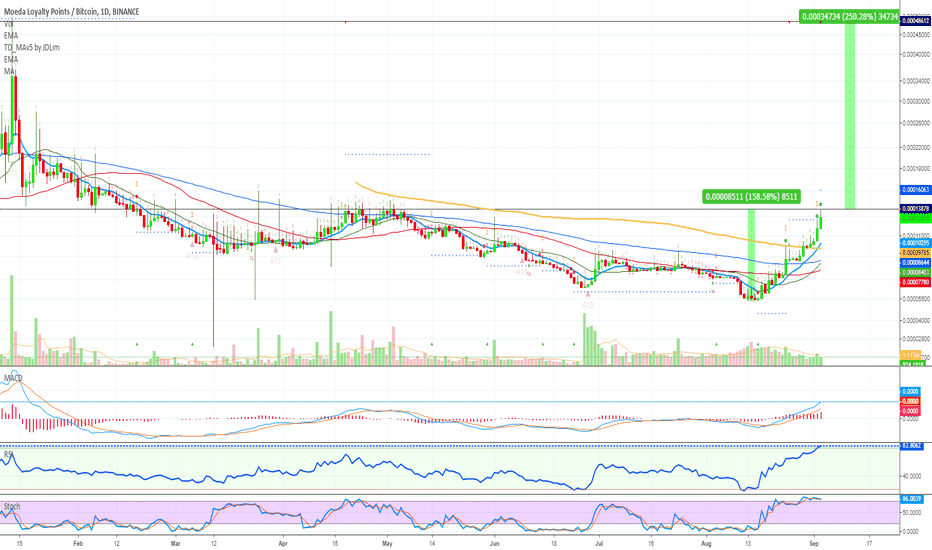
Task: Click the 0.00008403 green price label
Action: pos(915,272)
